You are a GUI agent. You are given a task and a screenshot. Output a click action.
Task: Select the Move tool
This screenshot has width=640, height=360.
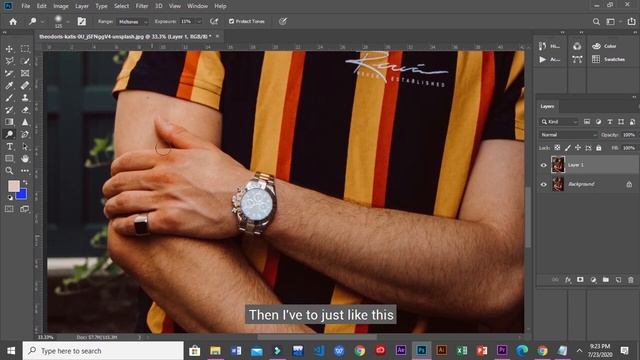[x=9, y=49]
